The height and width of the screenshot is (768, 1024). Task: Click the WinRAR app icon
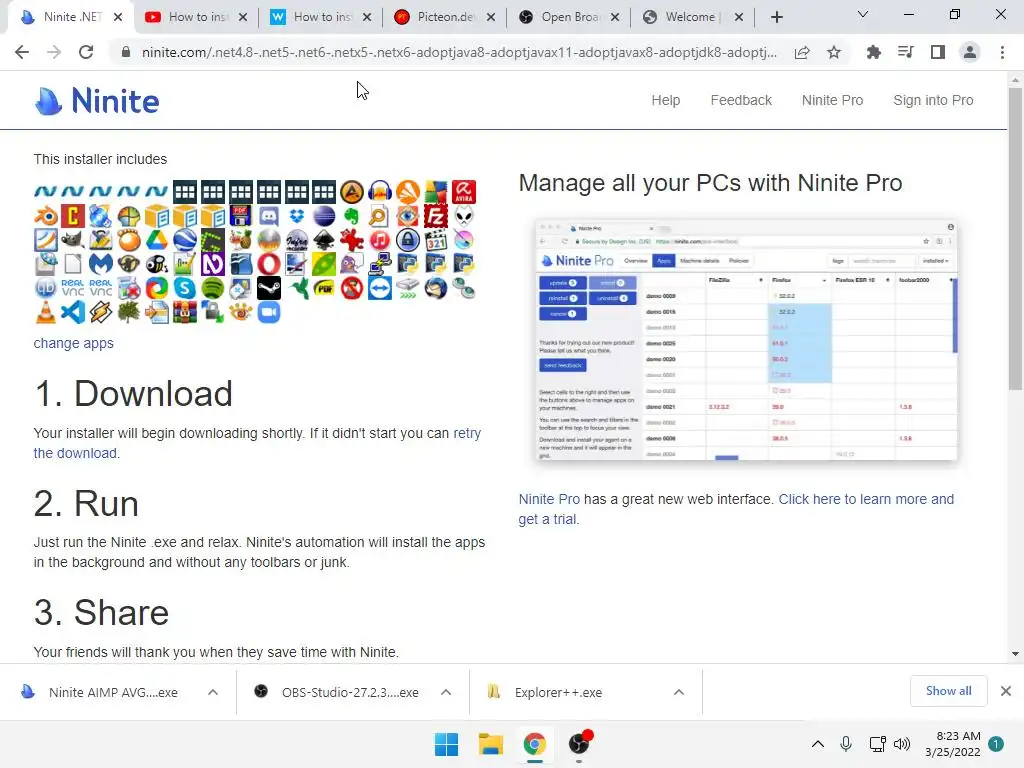[185, 312]
